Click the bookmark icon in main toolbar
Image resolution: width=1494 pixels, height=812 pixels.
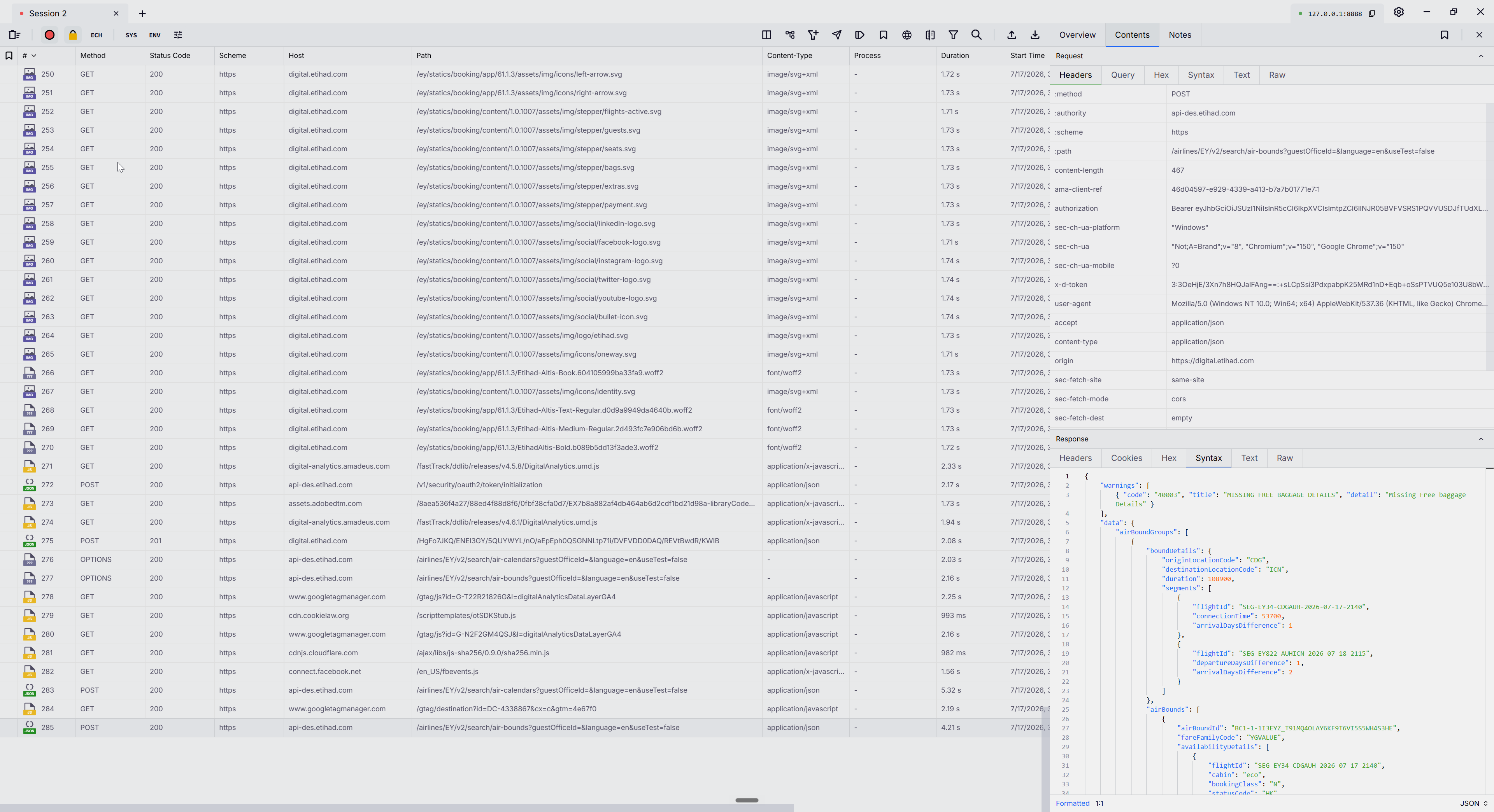click(x=883, y=35)
